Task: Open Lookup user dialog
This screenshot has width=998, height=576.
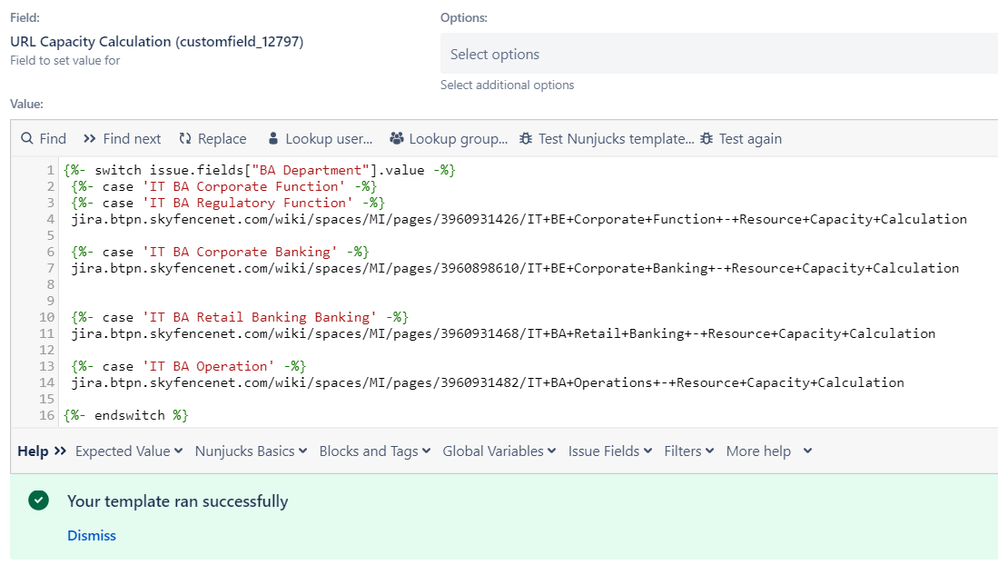Action: pyautogui.click(x=320, y=138)
